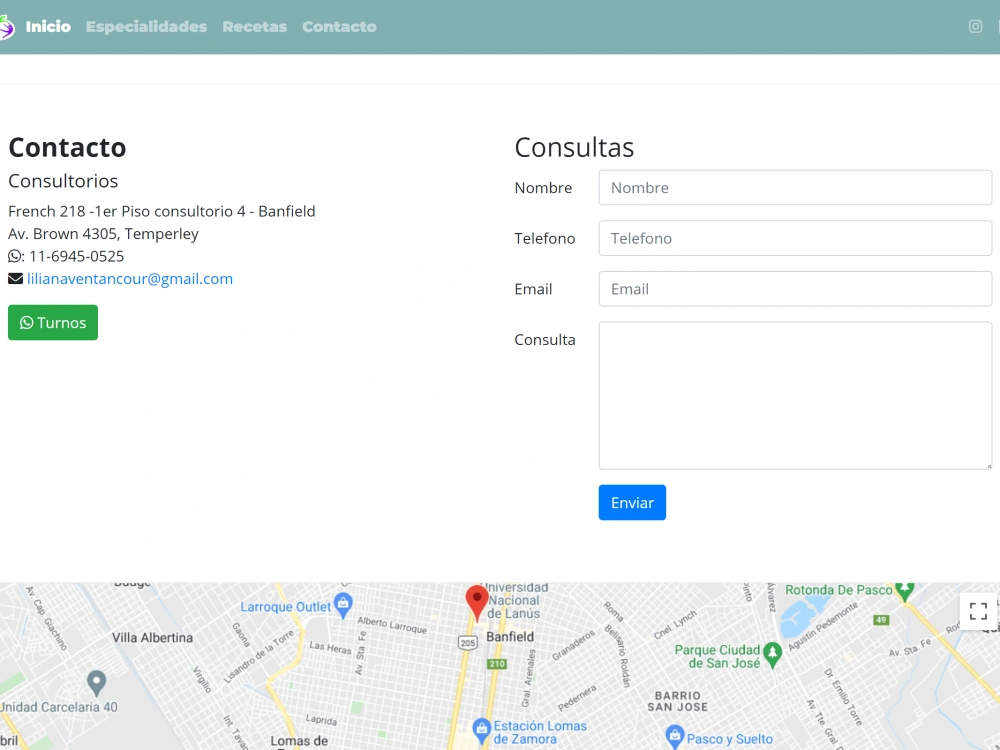Focus the Telefono input field
Screen dimensions: 1000x750
pos(795,238)
